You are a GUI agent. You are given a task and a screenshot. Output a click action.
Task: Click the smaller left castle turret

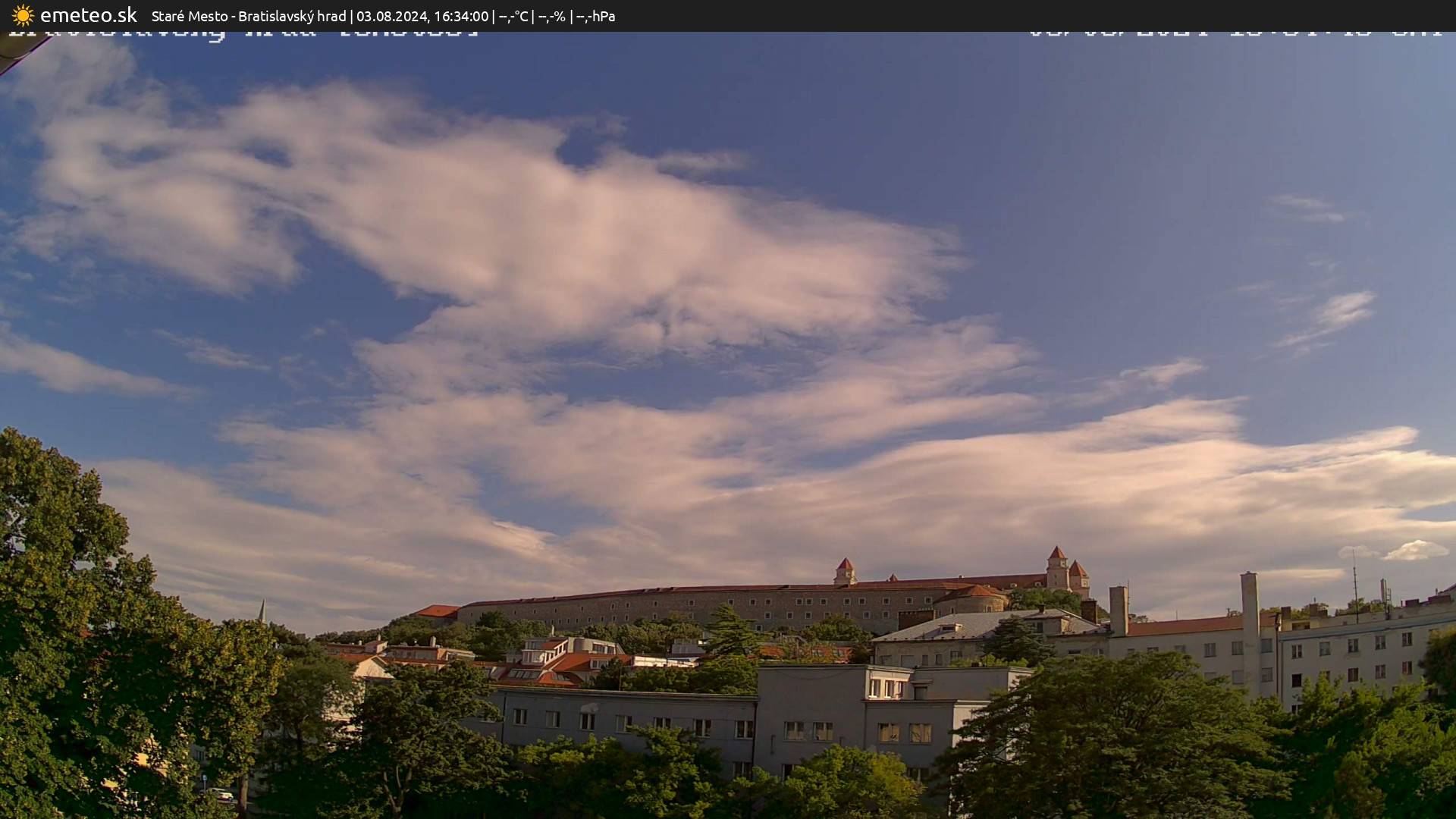point(844,570)
